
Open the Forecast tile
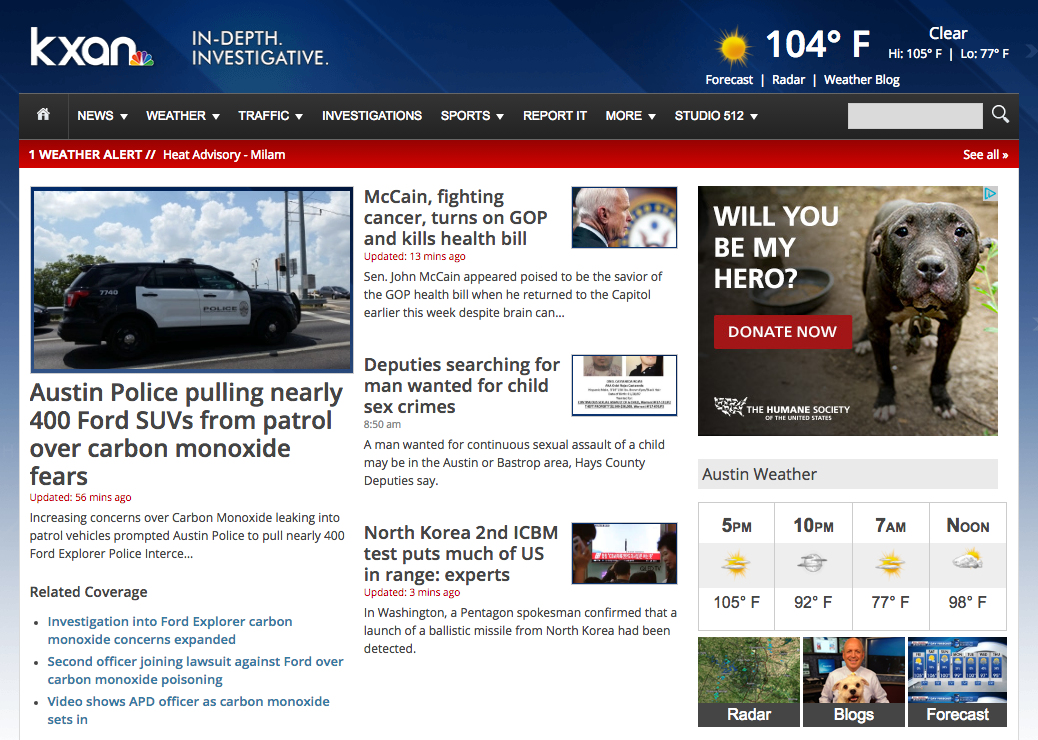click(x=957, y=682)
